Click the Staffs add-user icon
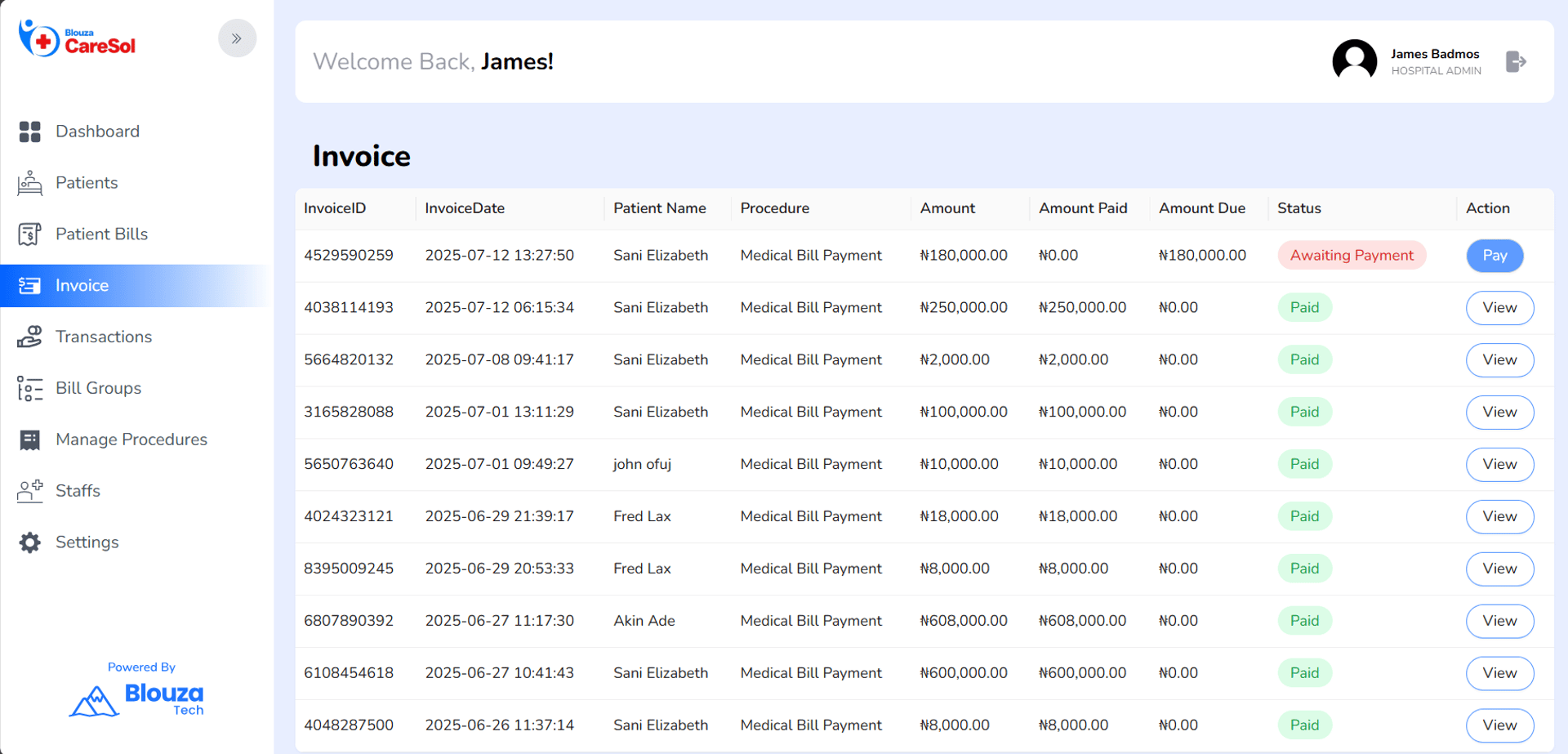The image size is (1568, 754). click(x=30, y=491)
